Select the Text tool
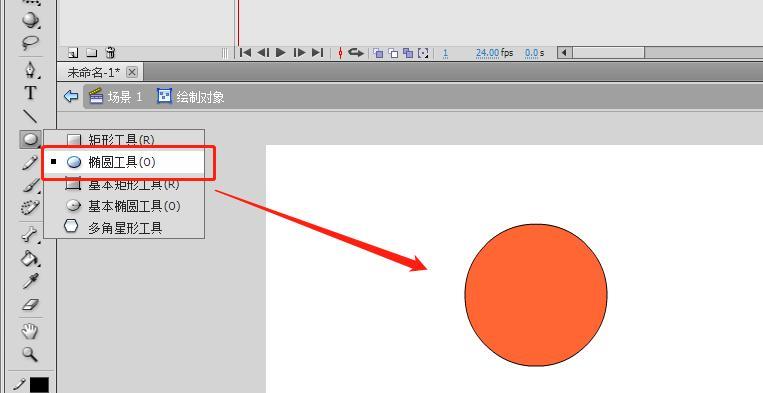This screenshot has width=763, height=393. (x=30, y=92)
